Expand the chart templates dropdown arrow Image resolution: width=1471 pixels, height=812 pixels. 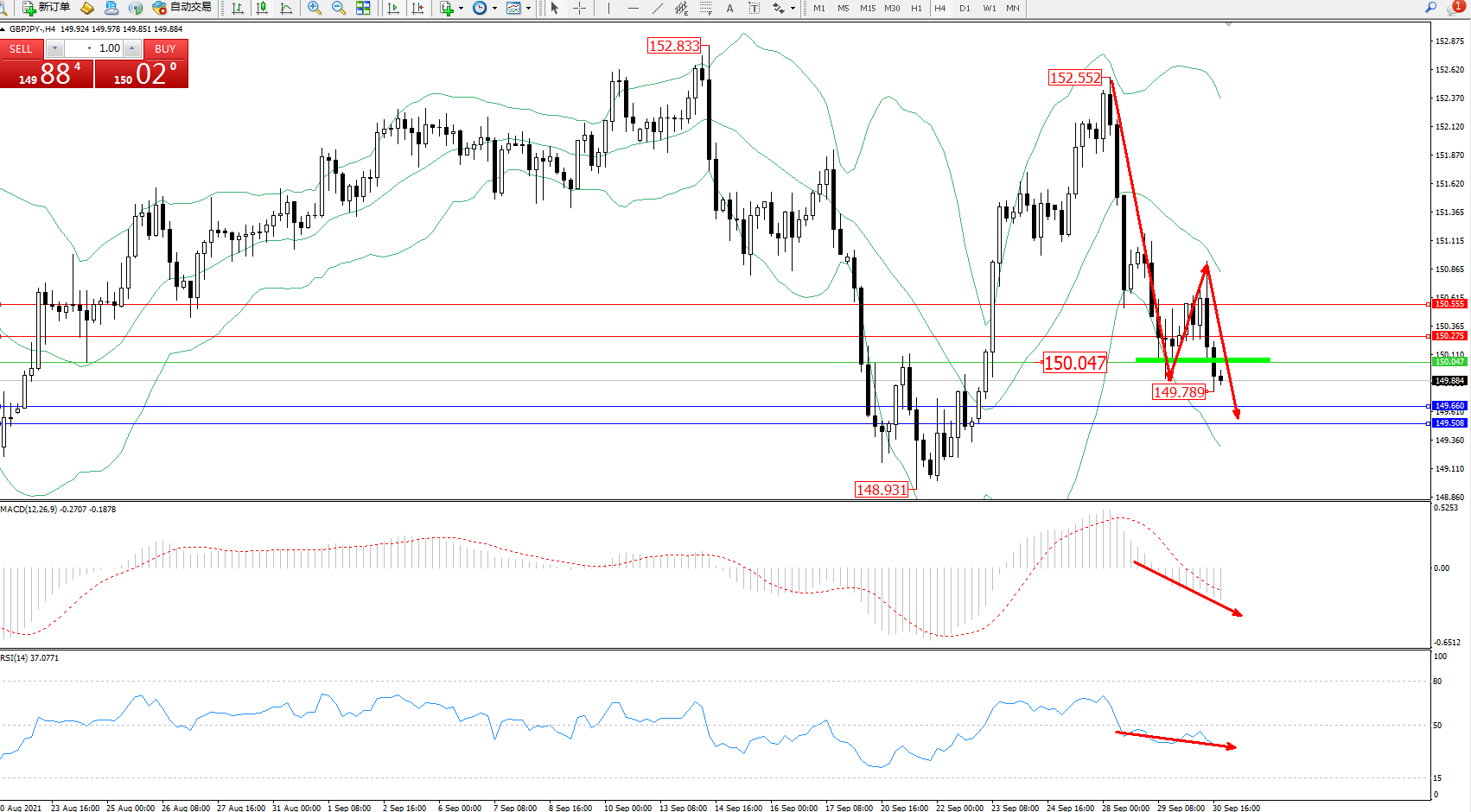coord(528,9)
